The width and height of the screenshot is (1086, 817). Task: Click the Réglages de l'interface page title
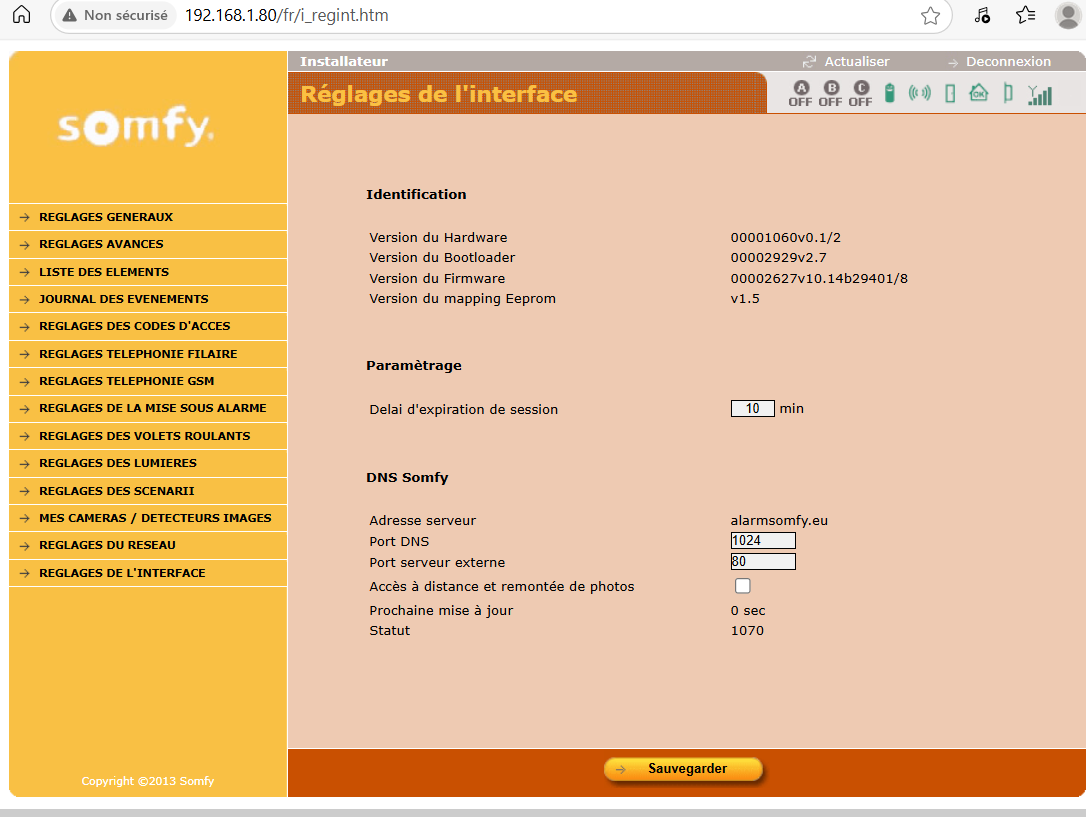pos(438,94)
